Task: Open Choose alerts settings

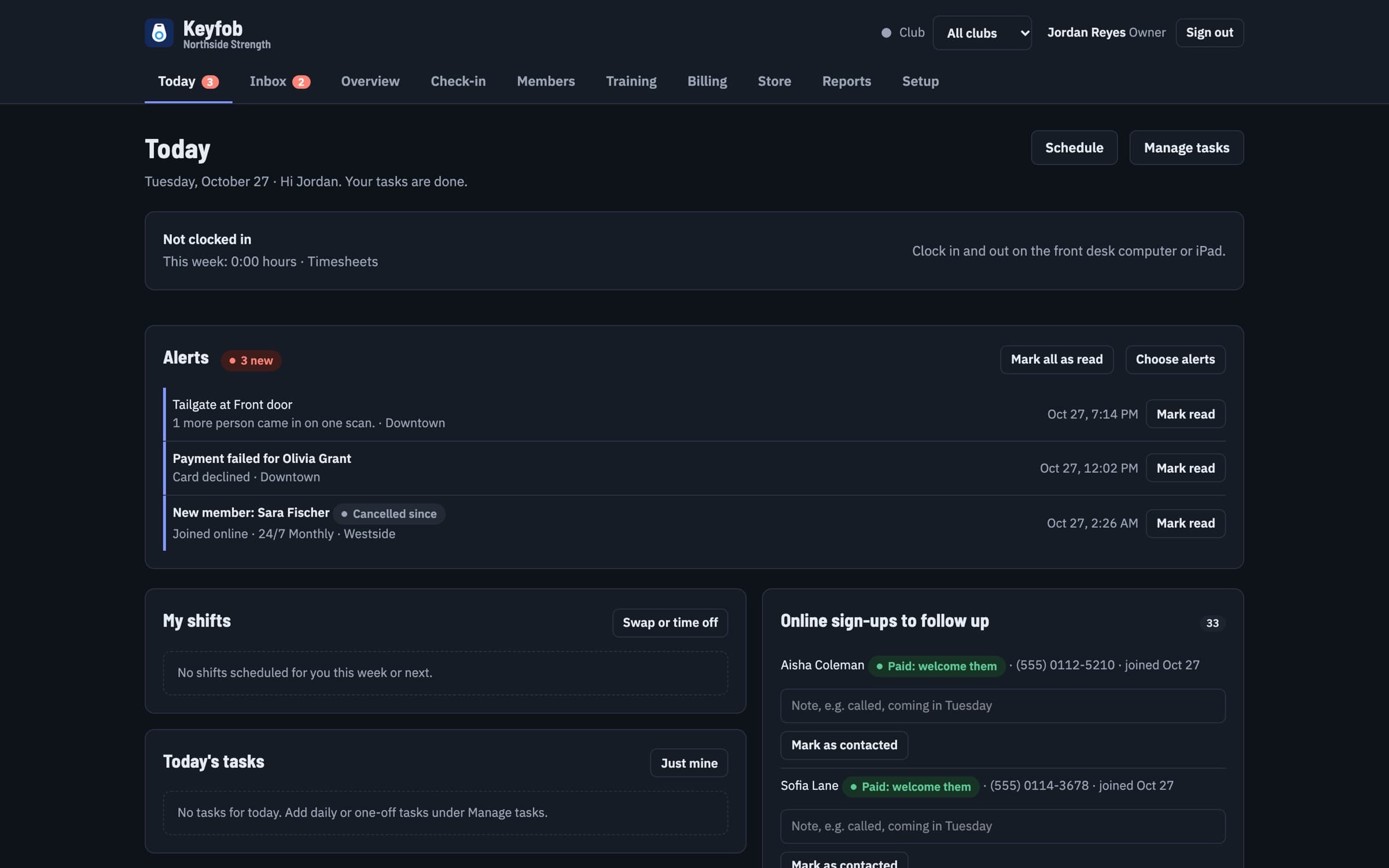Action: (1175, 359)
